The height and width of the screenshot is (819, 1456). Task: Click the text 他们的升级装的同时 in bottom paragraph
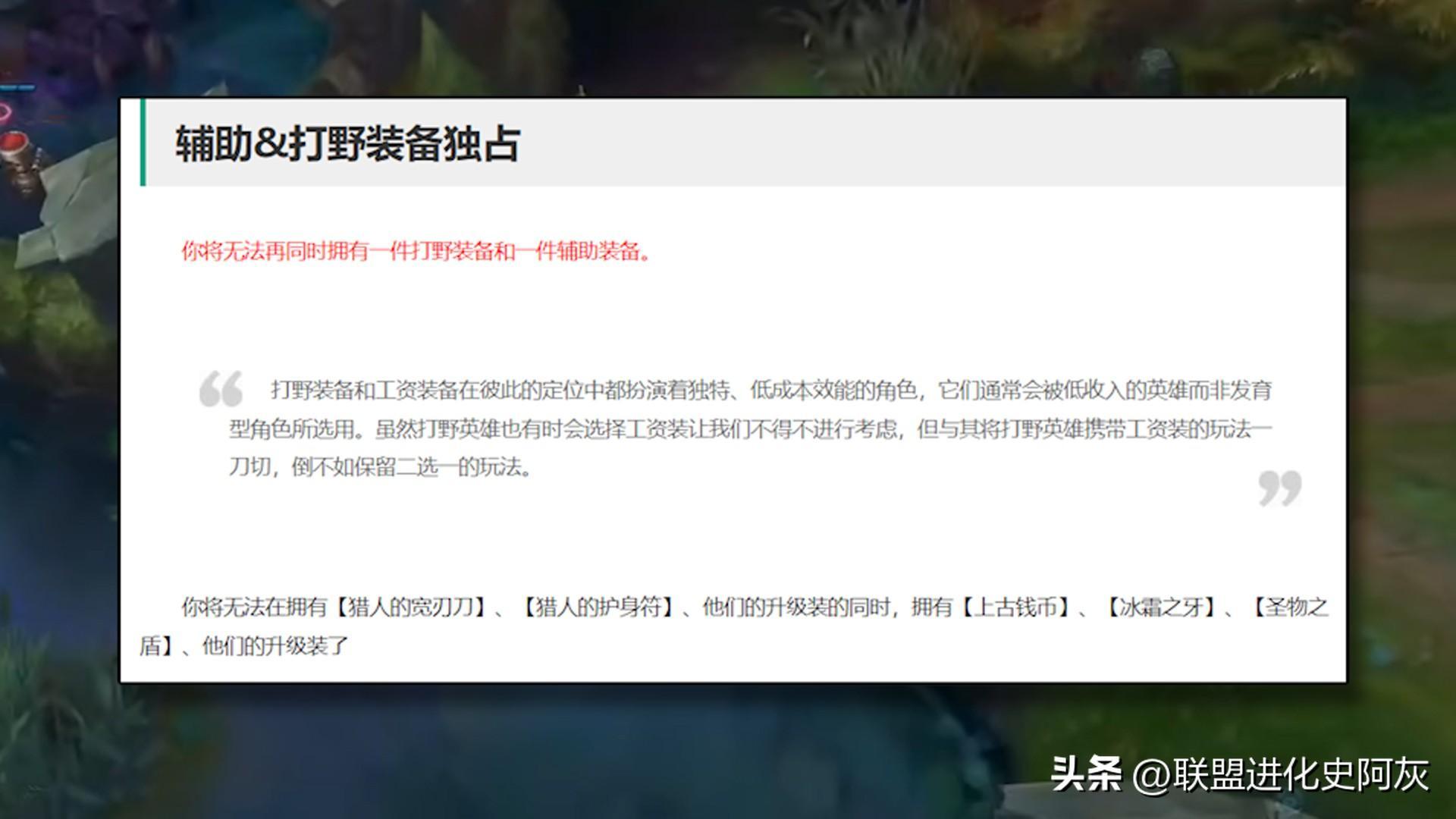tap(795, 607)
